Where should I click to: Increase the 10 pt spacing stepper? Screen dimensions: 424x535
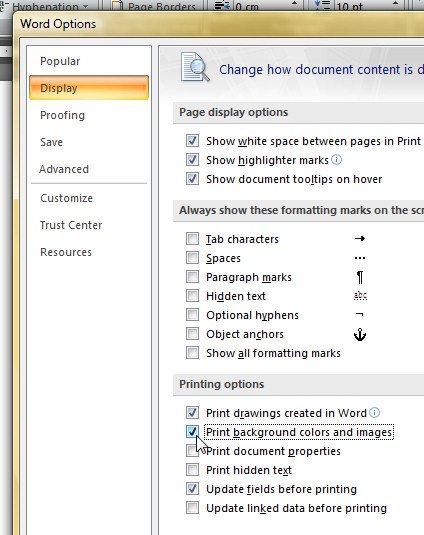point(395,3)
